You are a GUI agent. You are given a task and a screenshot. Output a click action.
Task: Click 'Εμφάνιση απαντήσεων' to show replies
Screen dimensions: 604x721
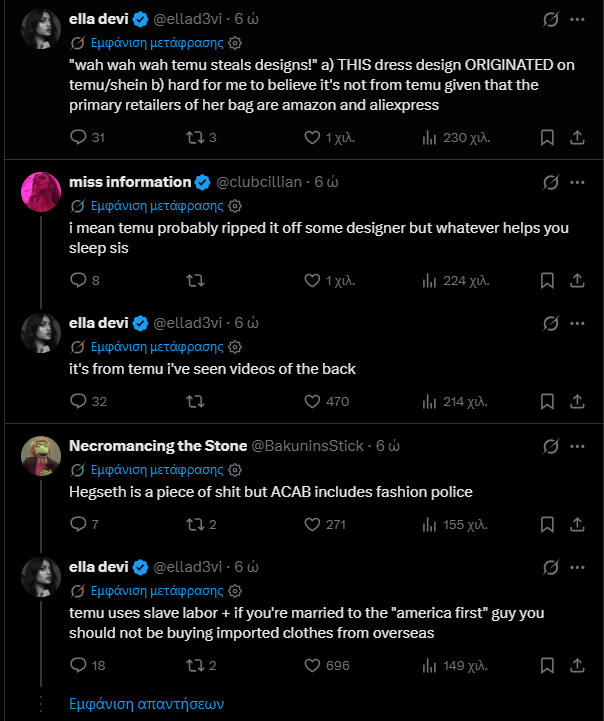(x=146, y=703)
